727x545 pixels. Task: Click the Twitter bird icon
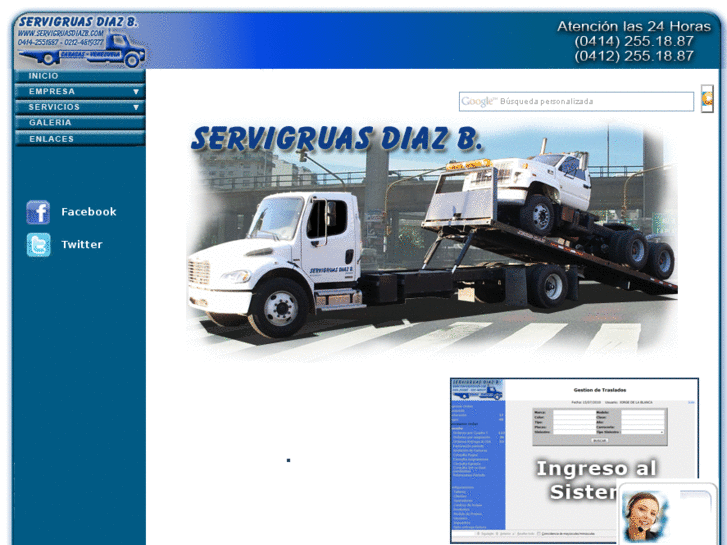point(38,245)
